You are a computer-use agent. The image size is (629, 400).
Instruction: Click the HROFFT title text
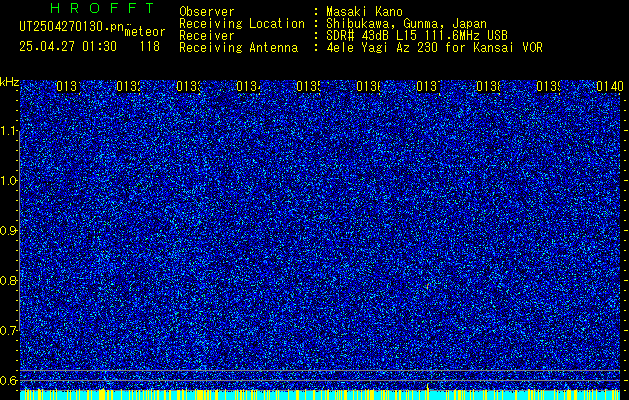[102, 8]
